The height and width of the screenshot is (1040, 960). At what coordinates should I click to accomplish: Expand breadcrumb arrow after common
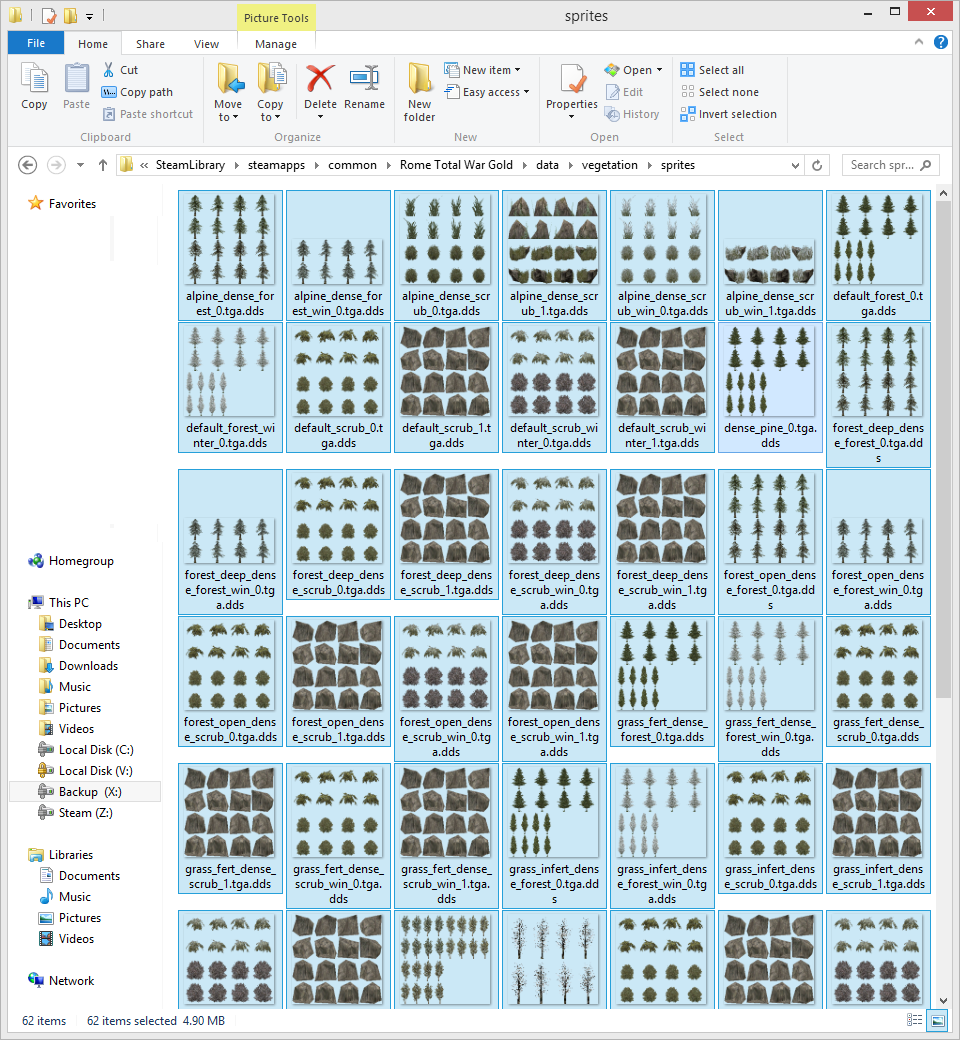388,165
